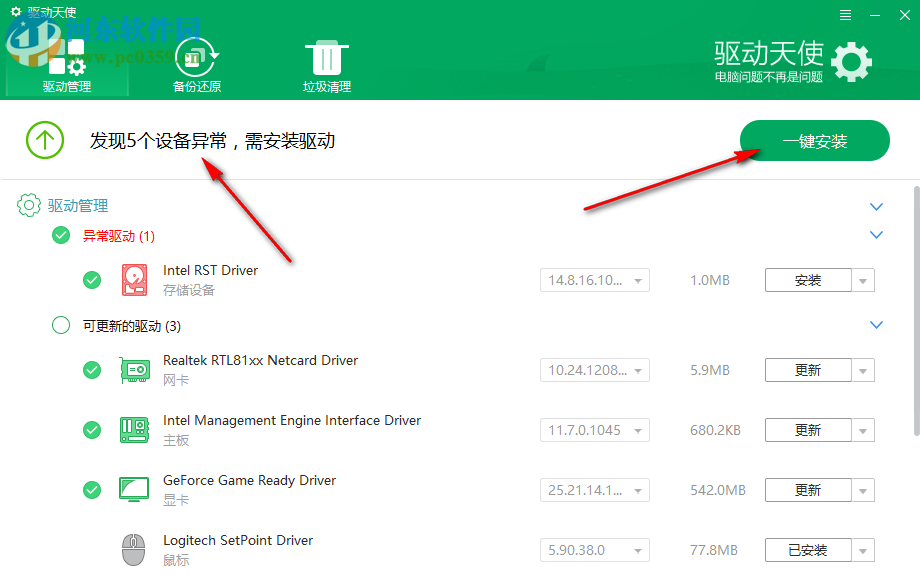Image resolution: width=920 pixels, height=580 pixels.
Task: Deselect the GeForce Game Ready Driver checkbox
Action: click(x=92, y=490)
